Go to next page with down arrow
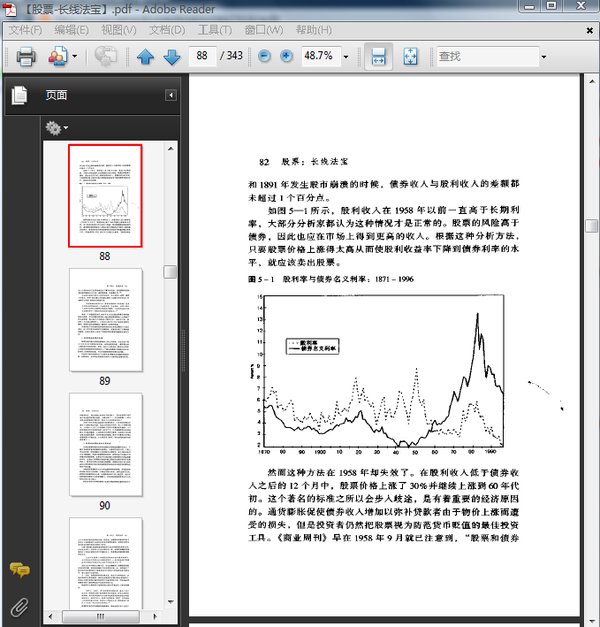600x627 pixels. (x=172, y=56)
